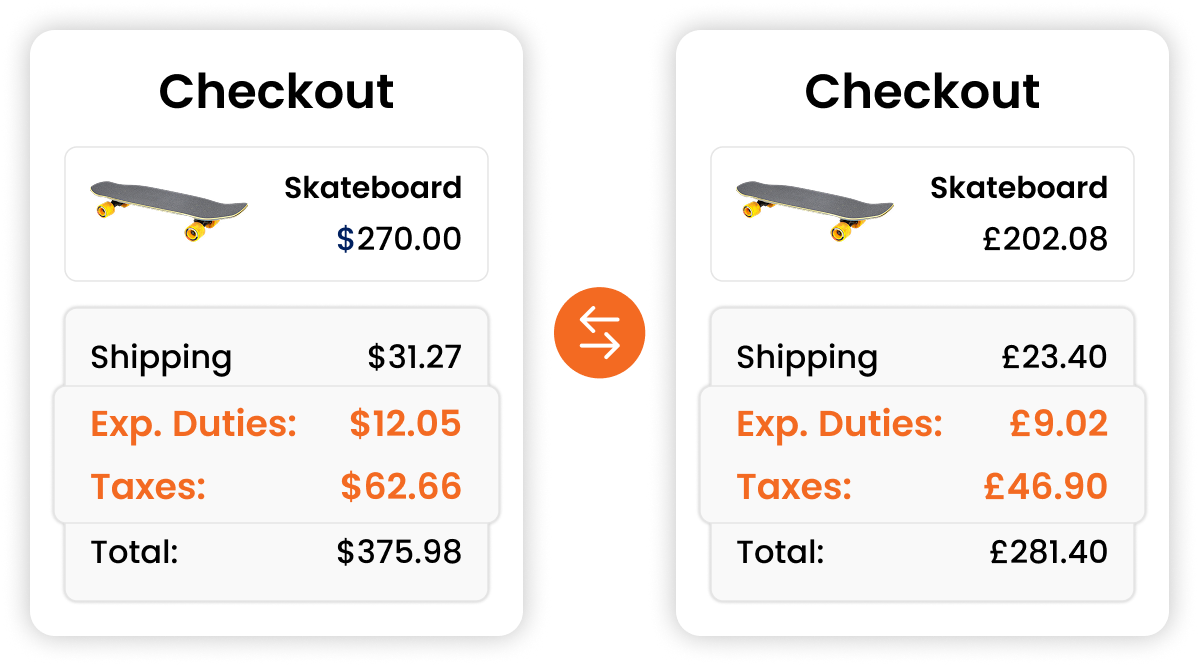
Task: Click the $375.98 total amount
Action: point(399,552)
